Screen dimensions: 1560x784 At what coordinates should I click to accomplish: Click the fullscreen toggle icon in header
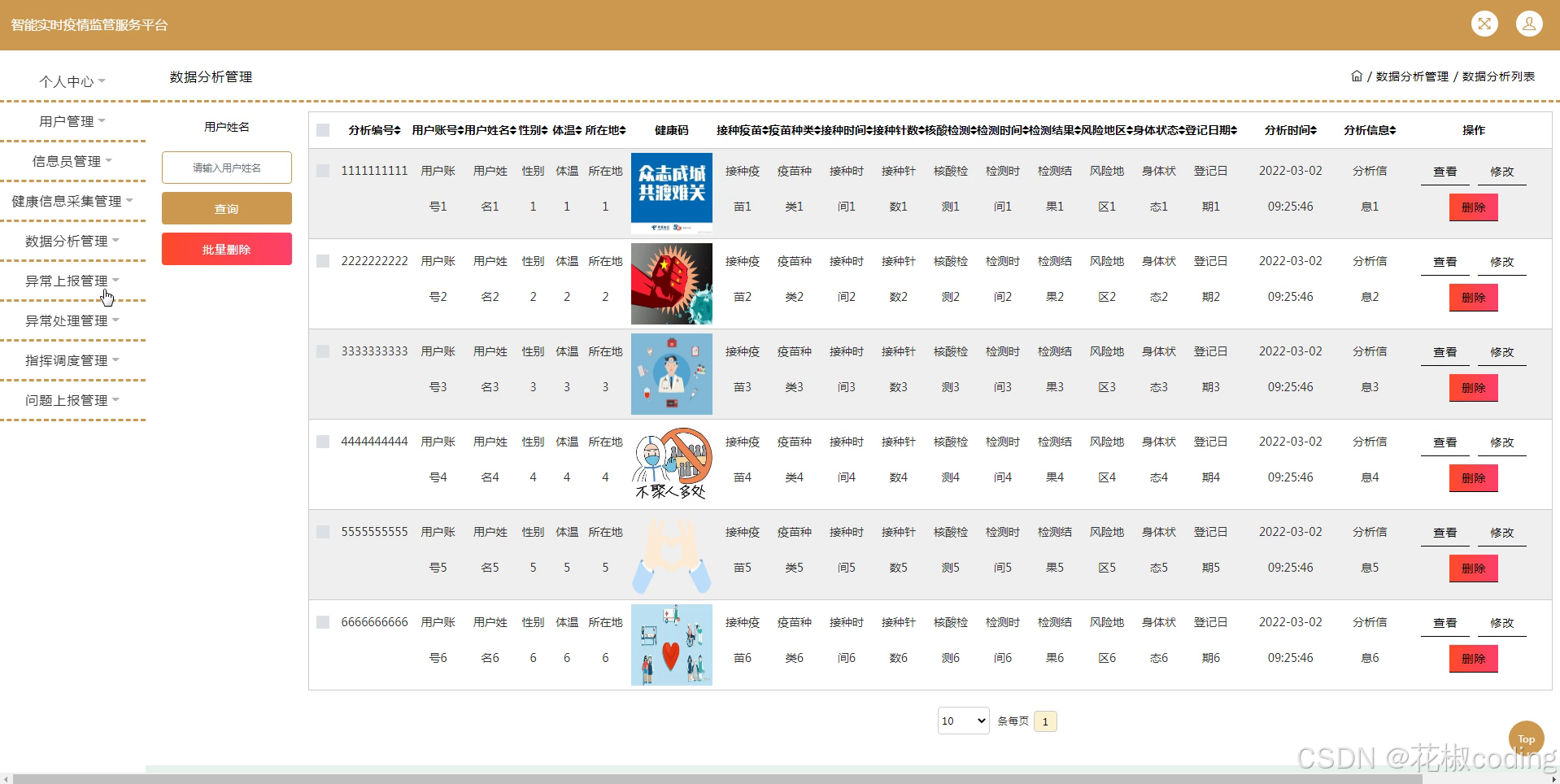(x=1484, y=24)
